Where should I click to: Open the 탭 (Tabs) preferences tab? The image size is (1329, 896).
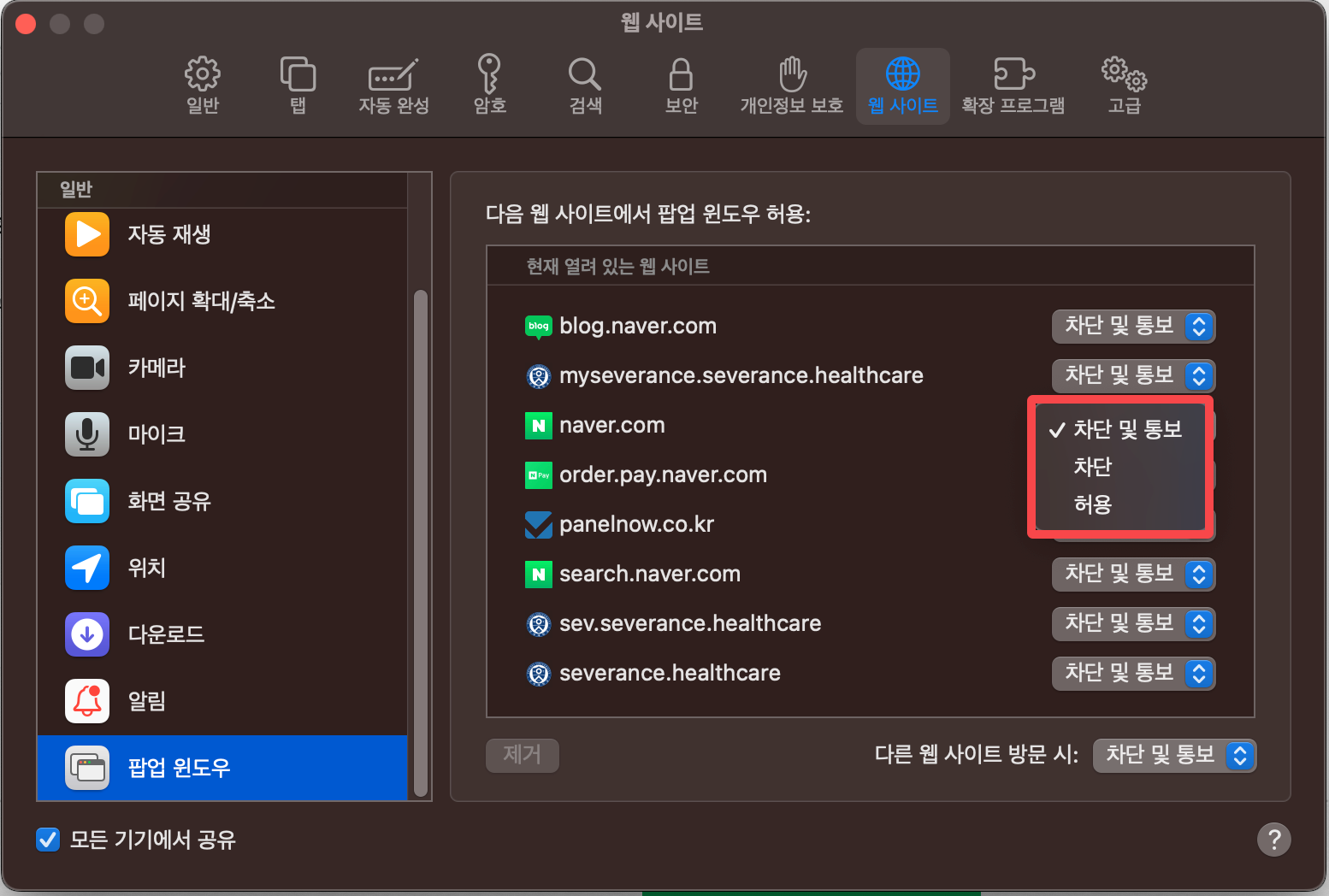tap(298, 86)
